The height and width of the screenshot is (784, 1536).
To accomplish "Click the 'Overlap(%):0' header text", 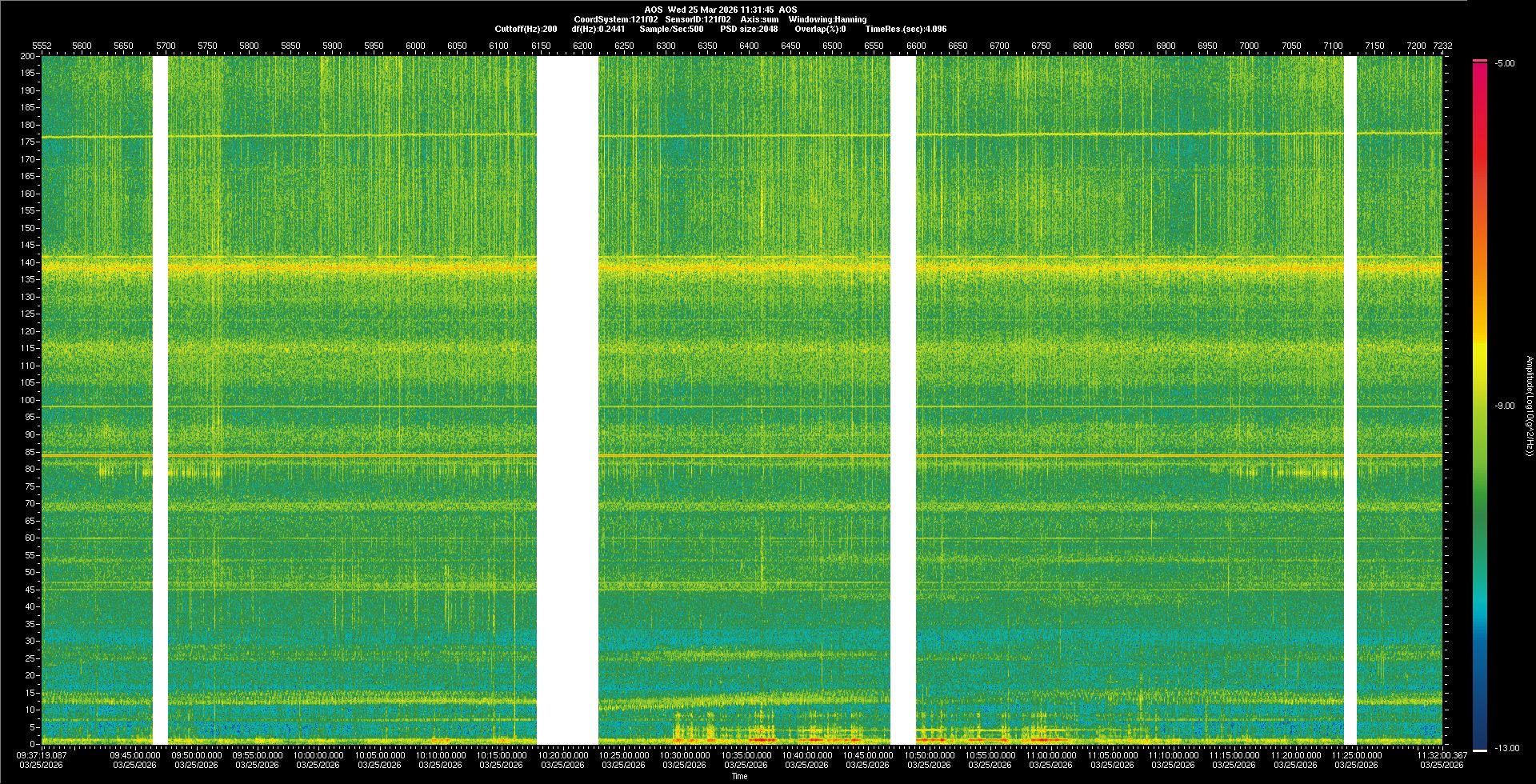I will coord(820,29).
